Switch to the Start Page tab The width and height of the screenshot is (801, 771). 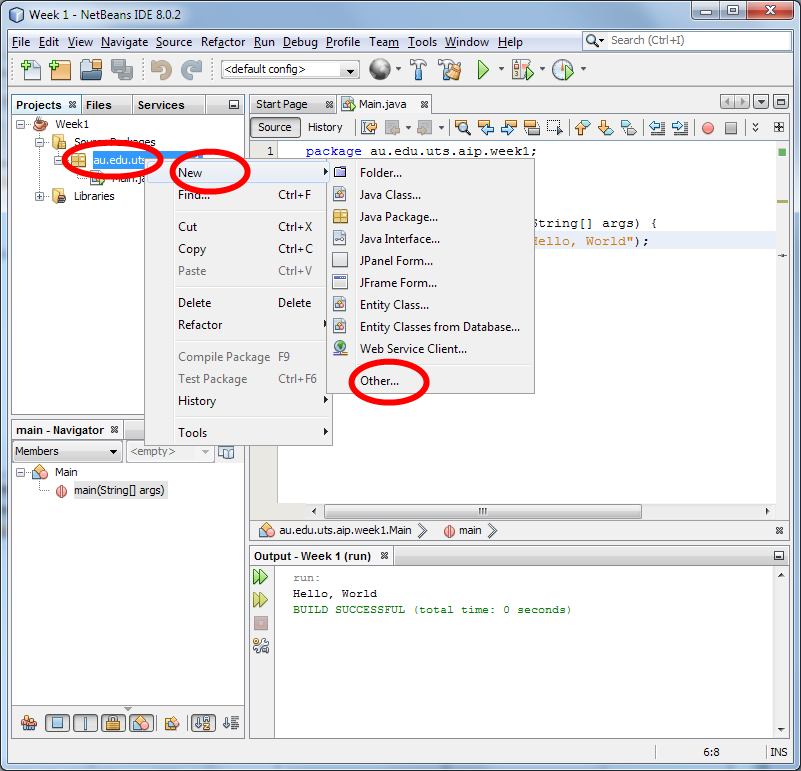pyautogui.click(x=281, y=104)
